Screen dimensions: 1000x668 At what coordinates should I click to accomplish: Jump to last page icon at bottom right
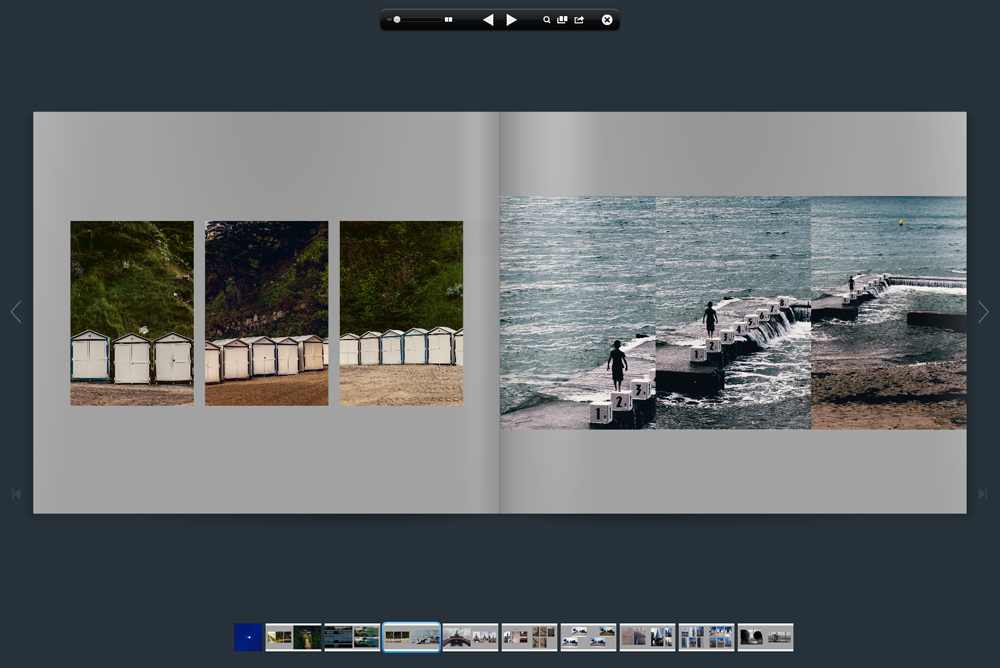click(983, 494)
